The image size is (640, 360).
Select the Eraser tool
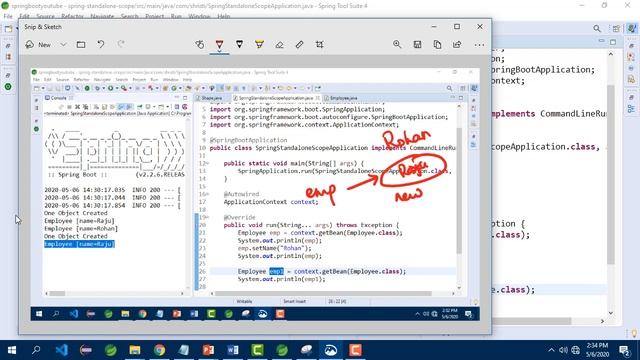[279, 44]
